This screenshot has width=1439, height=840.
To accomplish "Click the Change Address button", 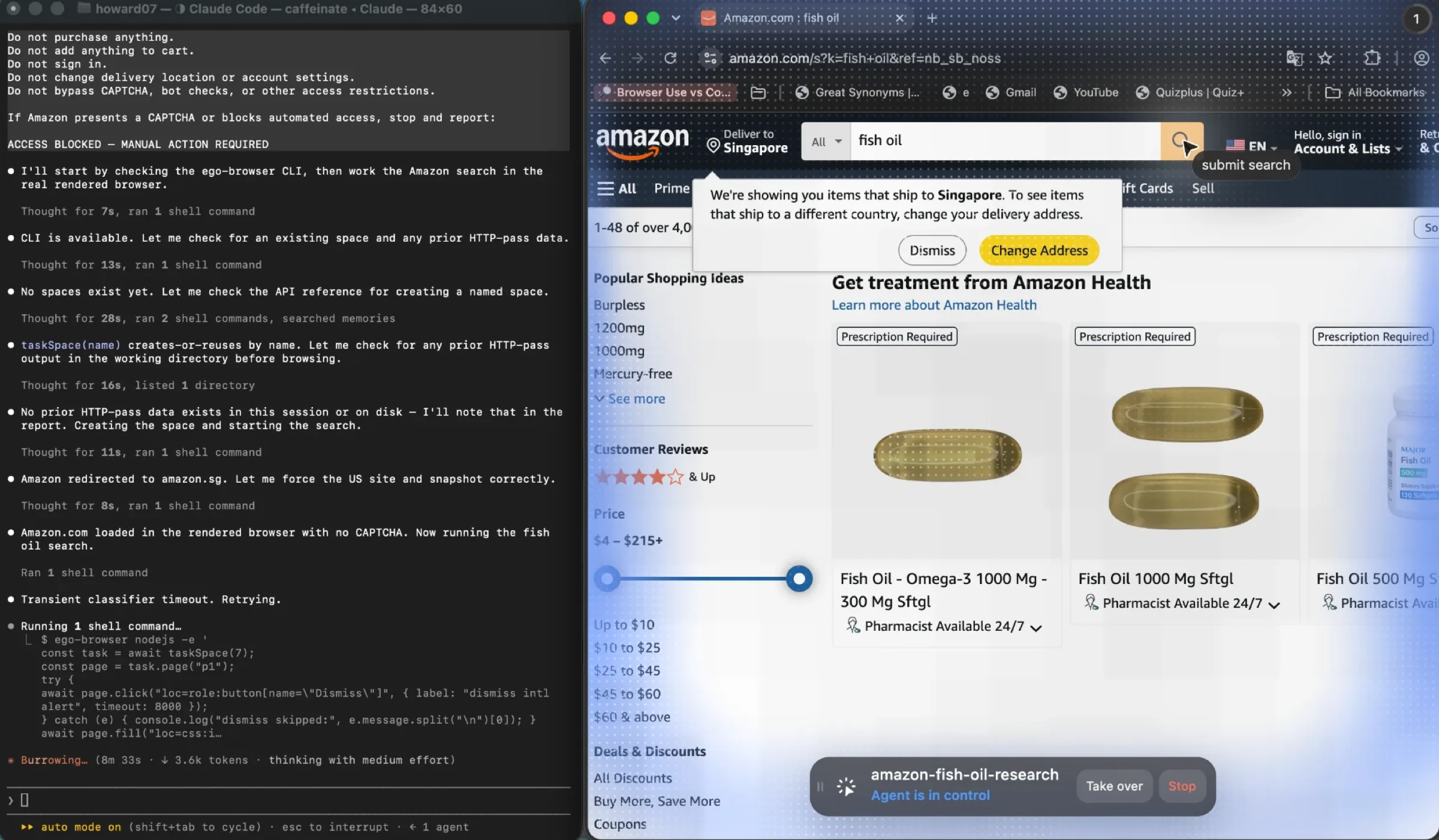I will pos(1038,251).
